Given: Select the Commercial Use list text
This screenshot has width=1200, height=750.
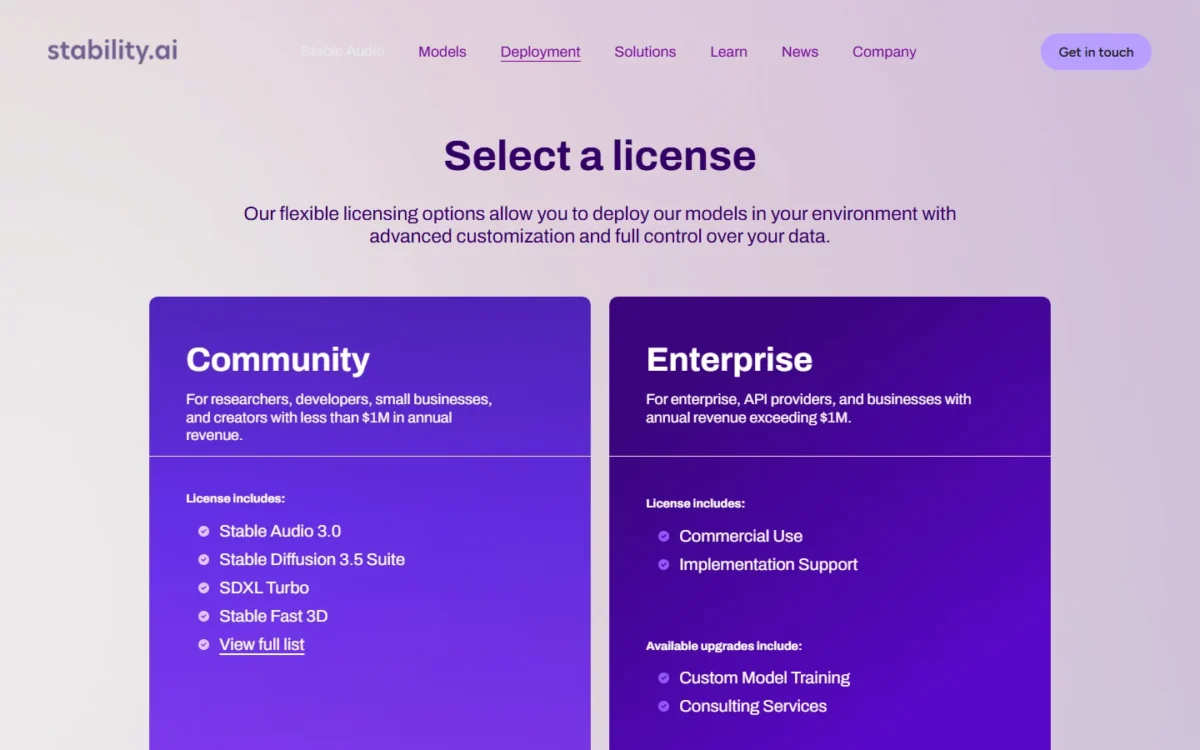Looking at the screenshot, I should coord(741,536).
